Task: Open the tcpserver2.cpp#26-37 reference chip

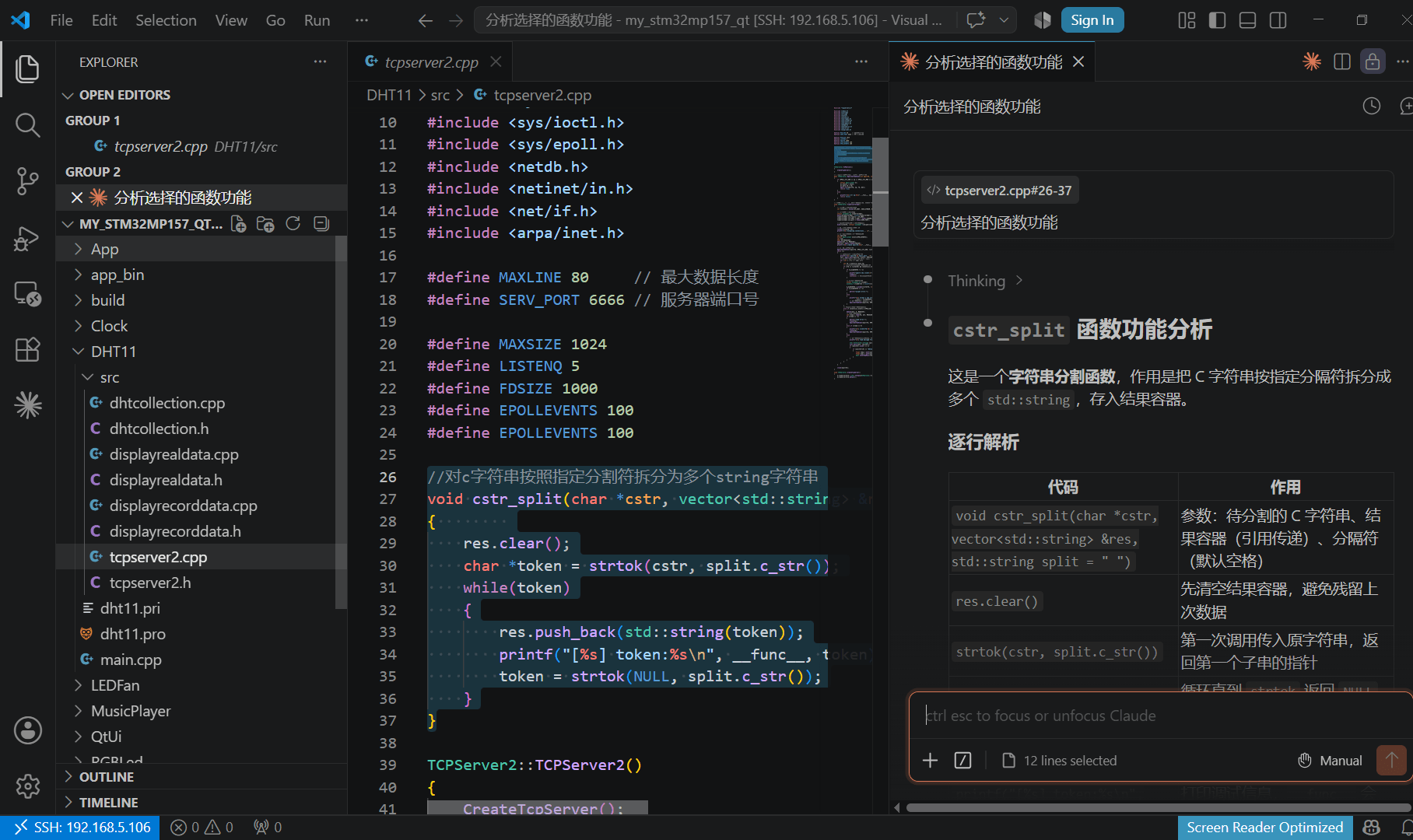Action: (x=1000, y=191)
